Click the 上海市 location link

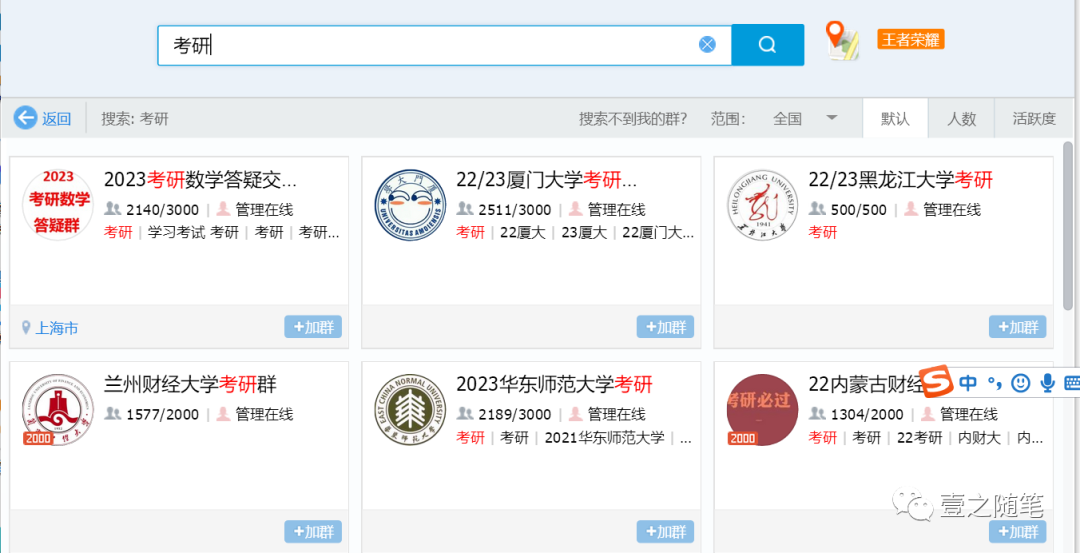56,328
